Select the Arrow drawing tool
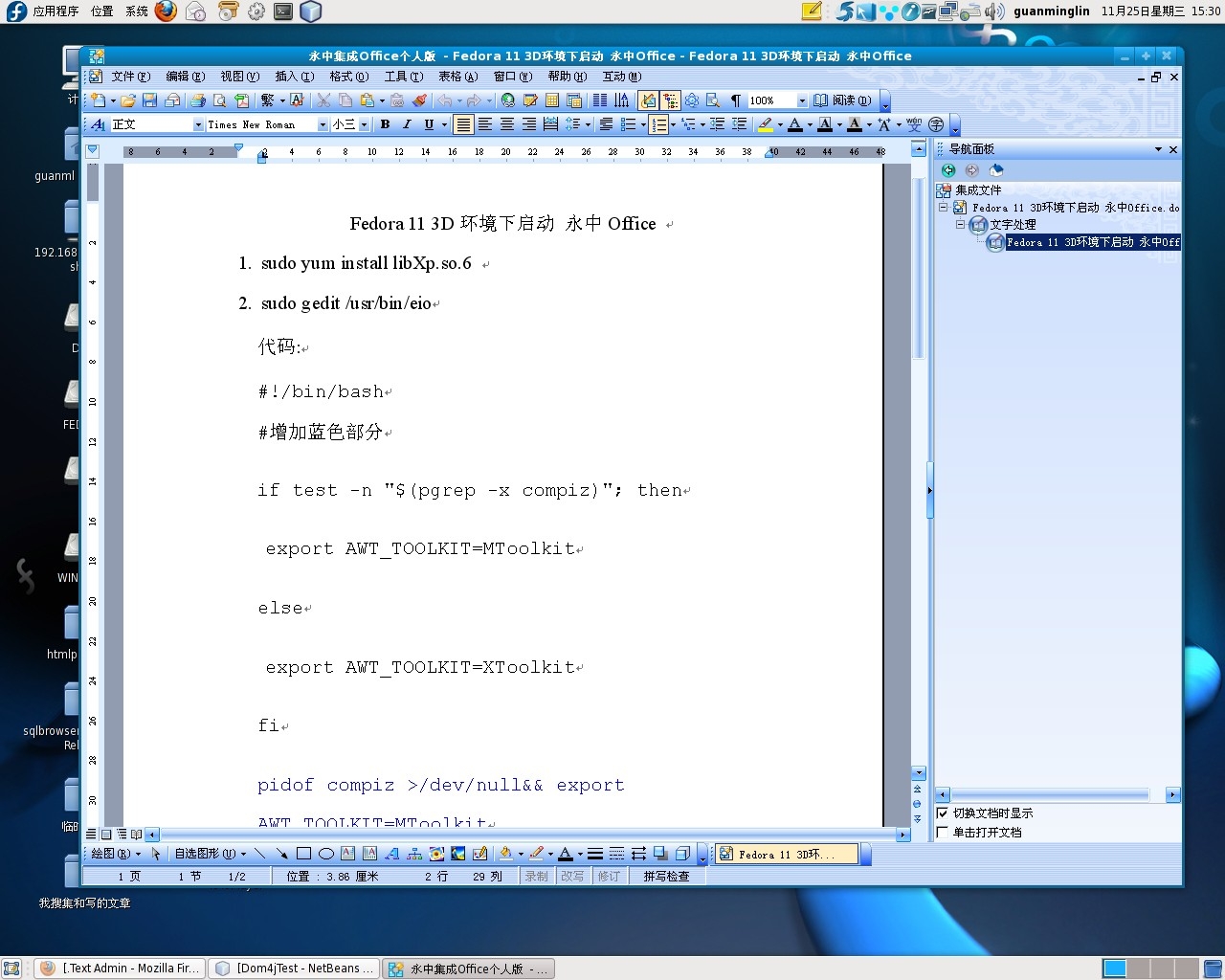Viewport: 1225px width, 980px height. coord(281,854)
